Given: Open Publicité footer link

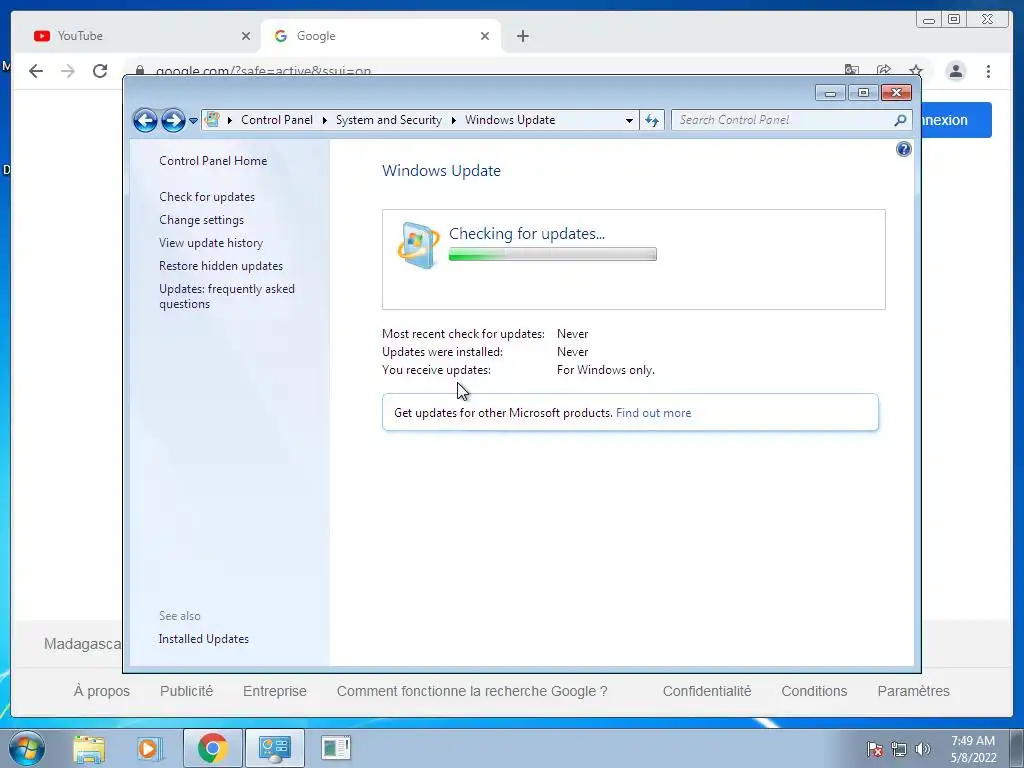Looking at the screenshot, I should pos(186,691).
